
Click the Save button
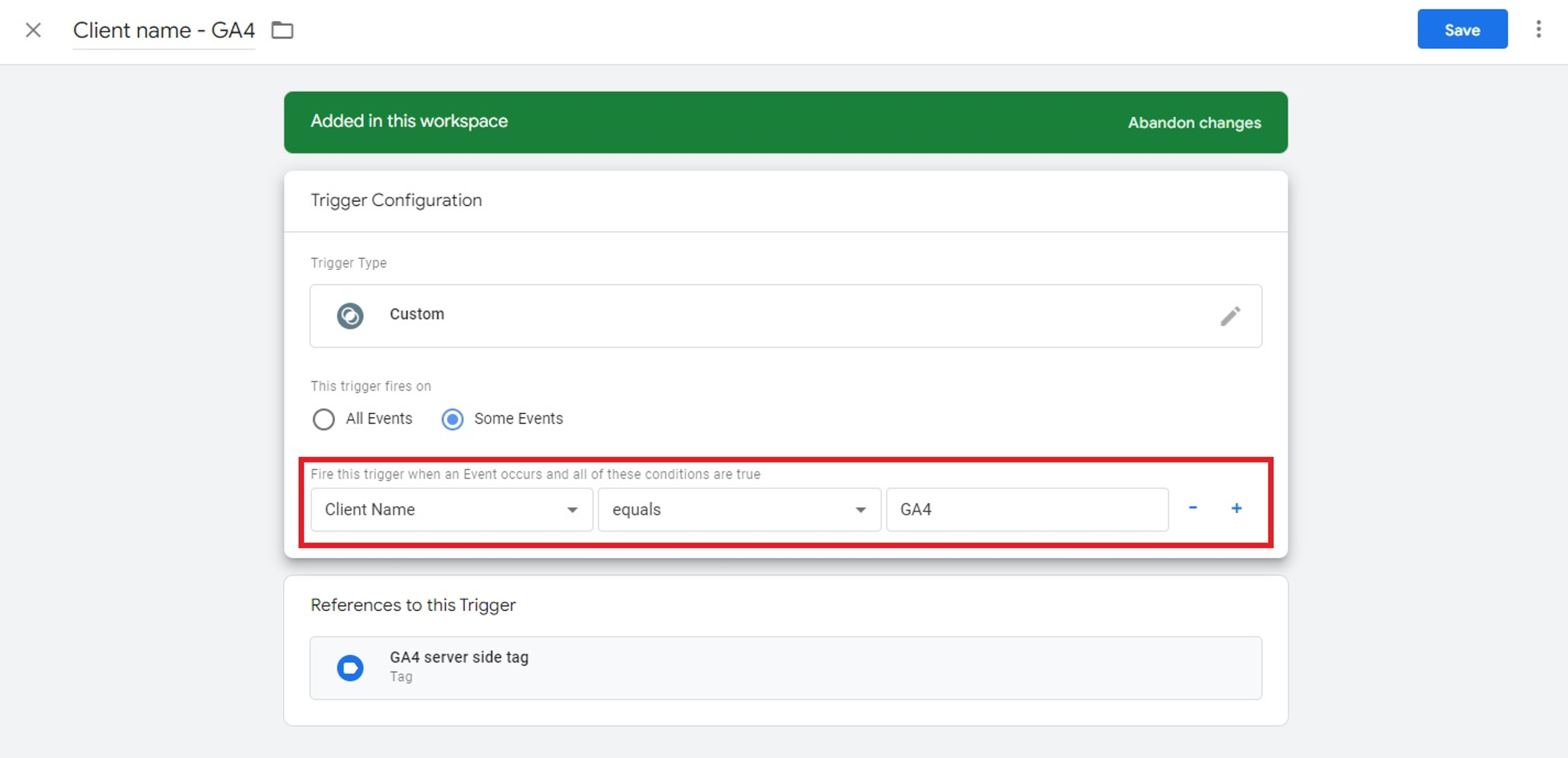[1462, 29]
